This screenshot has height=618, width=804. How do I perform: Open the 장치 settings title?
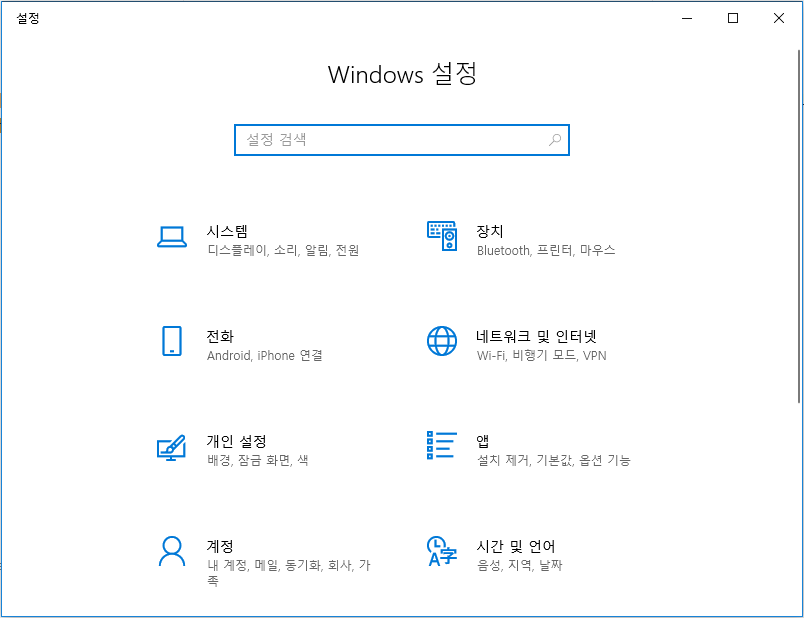[x=490, y=231]
